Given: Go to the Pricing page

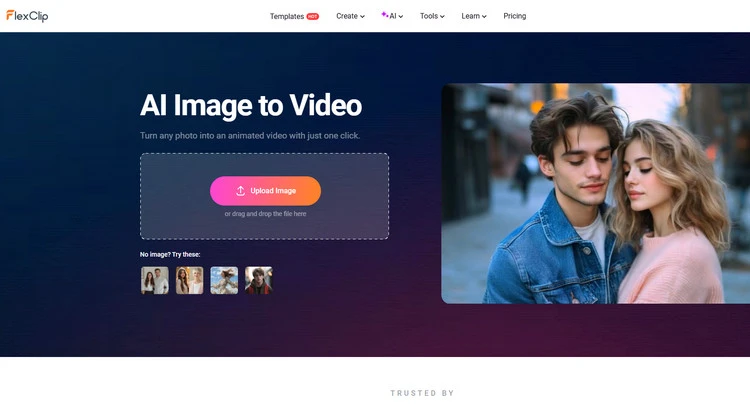Looking at the screenshot, I should click(515, 16).
